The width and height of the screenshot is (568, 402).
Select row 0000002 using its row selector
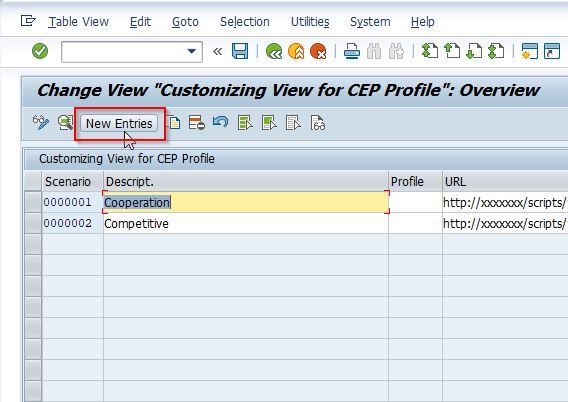(33, 223)
